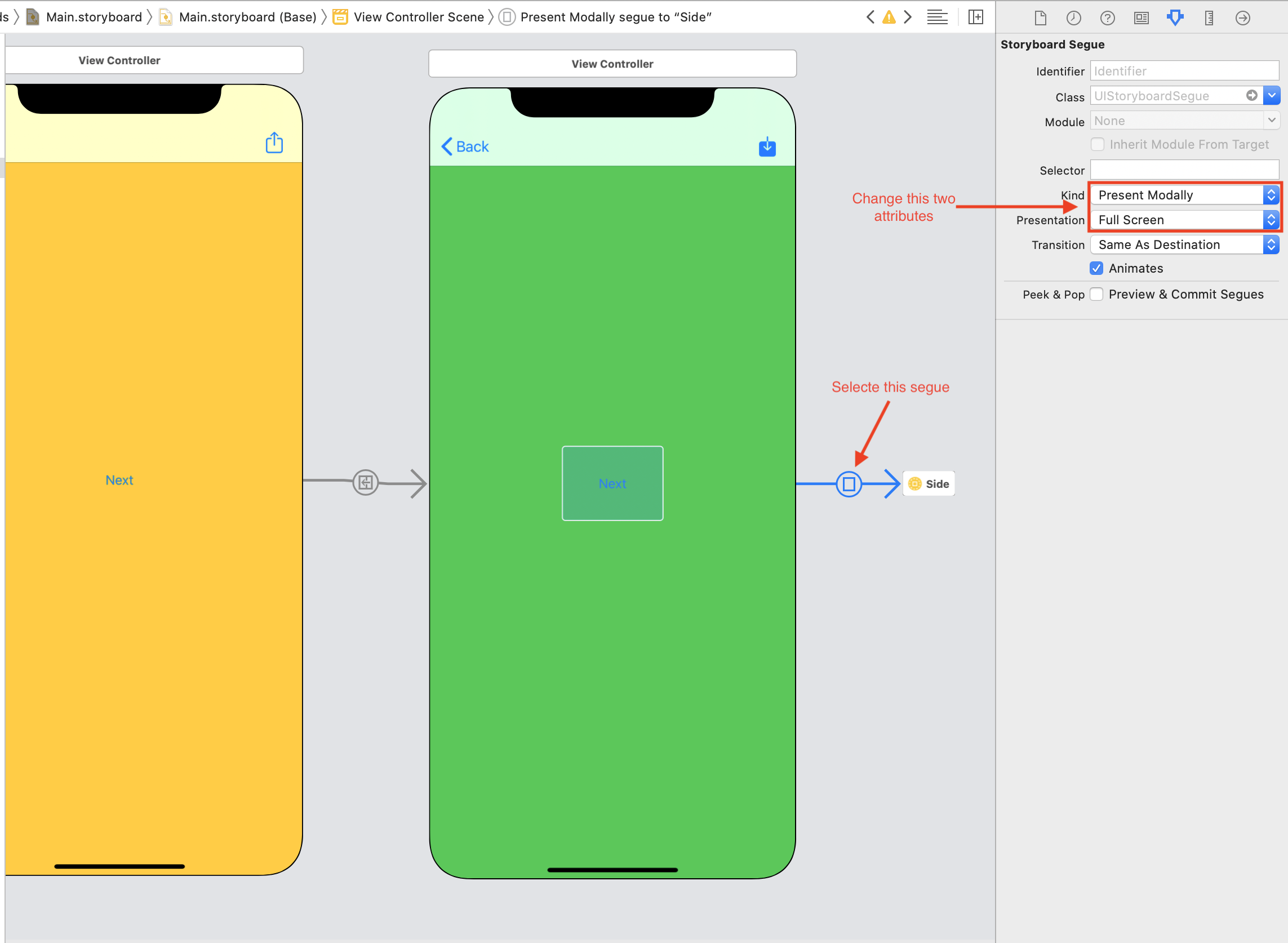The width and height of the screenshot is (1288, 943).
Task: Click the Side destination view controller thumbnail
Action: point(929,483)
